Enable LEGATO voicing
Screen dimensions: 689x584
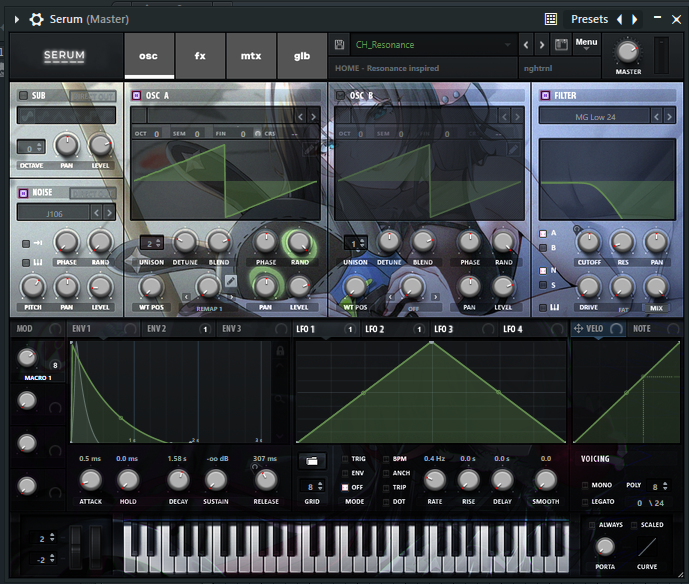pyautogui.click(x=585, y=501)
